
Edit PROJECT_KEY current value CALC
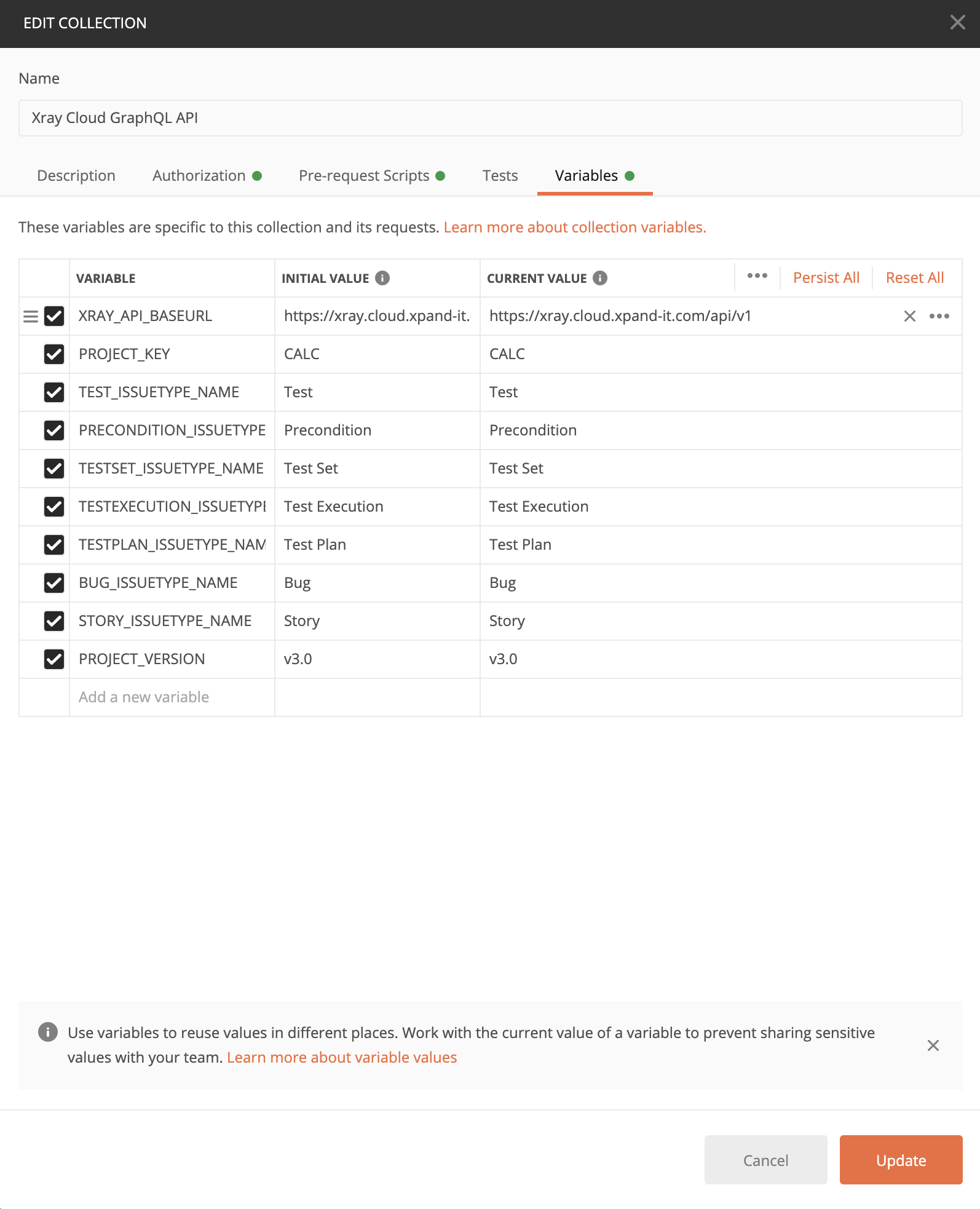pyautogui.click(x=721, y=354)
